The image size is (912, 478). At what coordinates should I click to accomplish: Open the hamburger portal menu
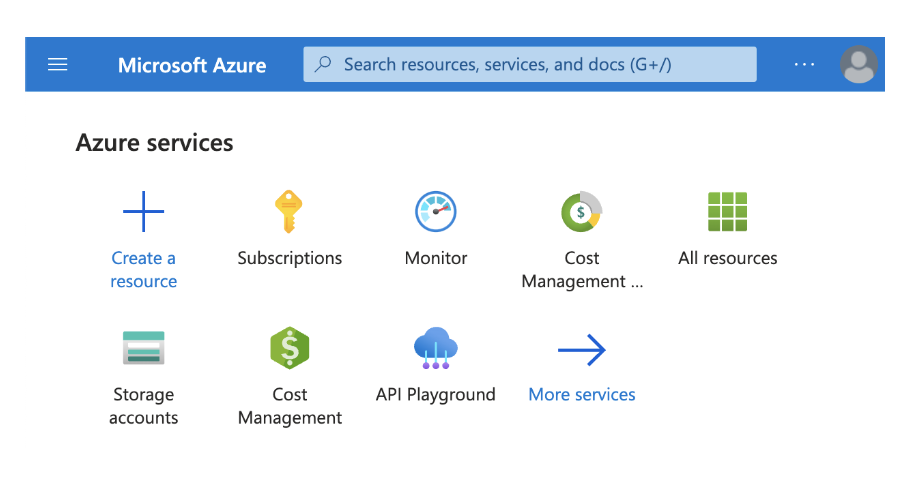[58, 65]
